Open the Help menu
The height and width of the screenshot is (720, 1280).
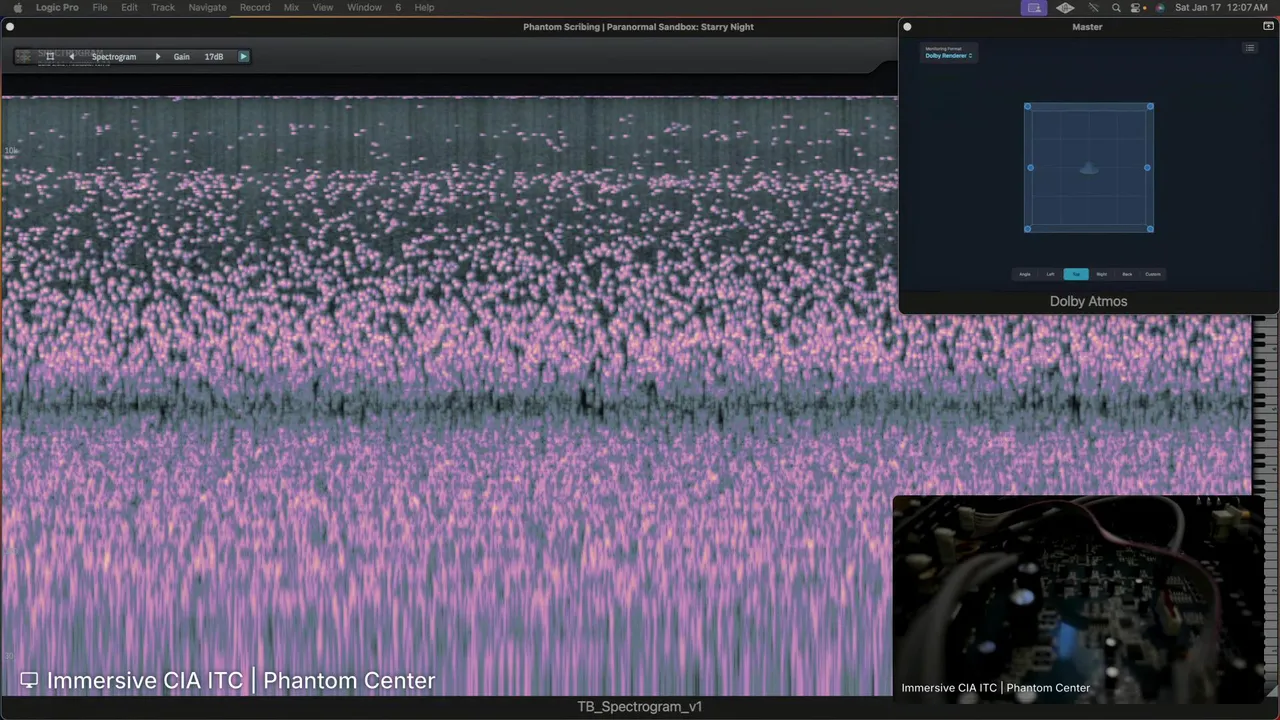click(424, 7)
